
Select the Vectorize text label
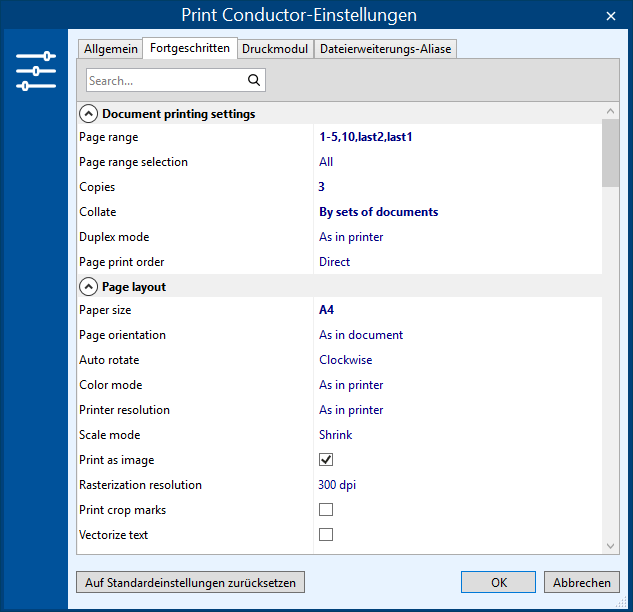[113, 535]
